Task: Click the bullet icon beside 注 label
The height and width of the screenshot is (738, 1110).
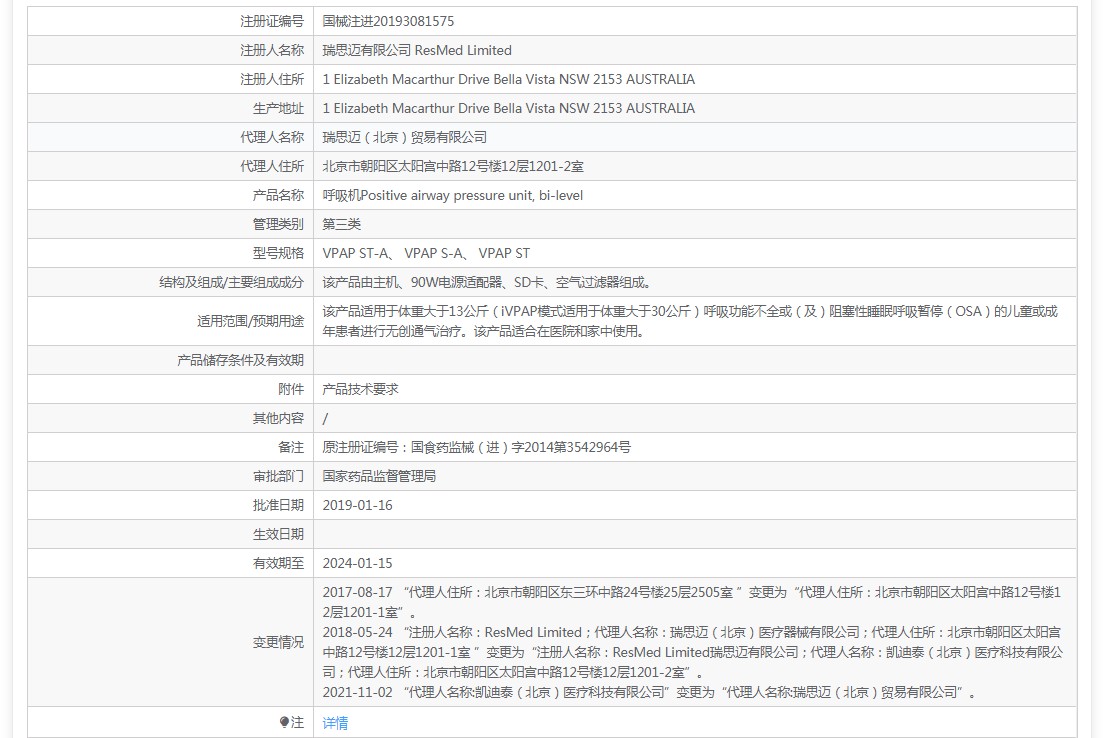Action: (x=285, y=722)
